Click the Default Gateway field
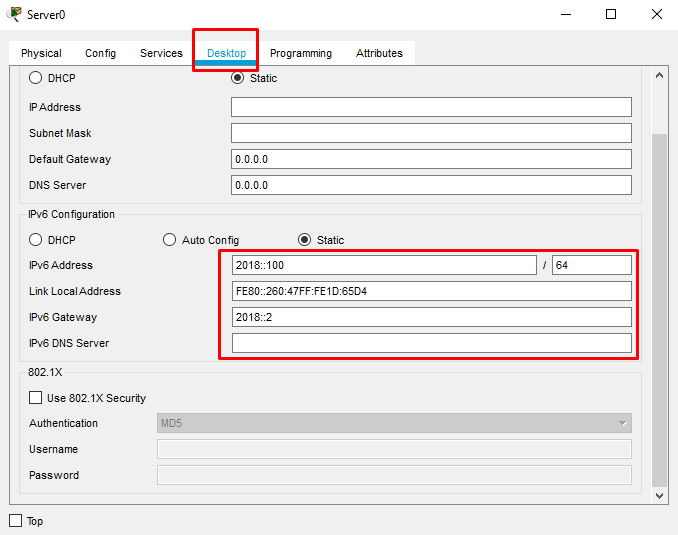Screen dimensions: 678x535 431,159
